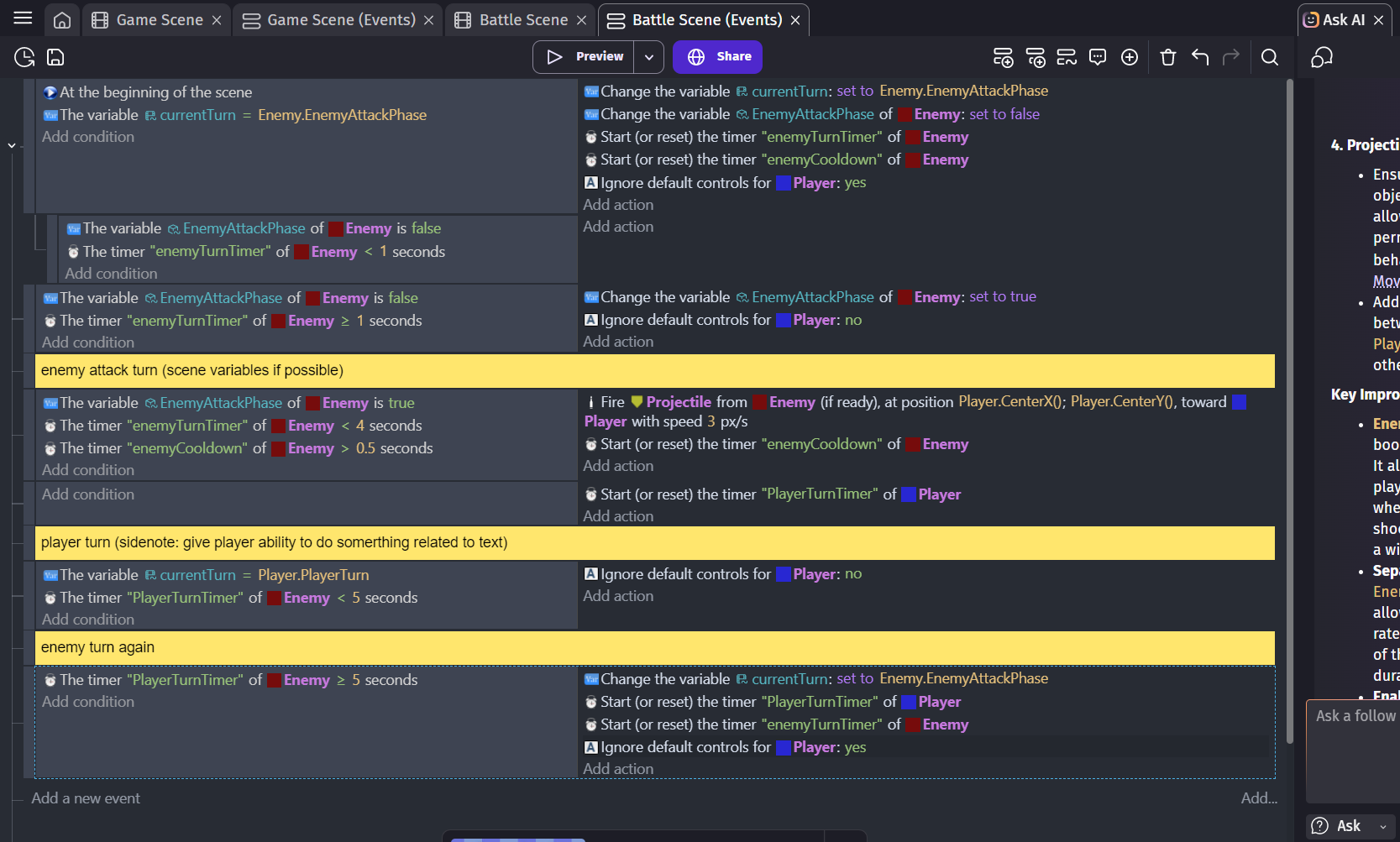The height and width of the screenshot is (842, 1400).
Task: Expand the Ask mode dropdown
Action: click(x=1382, y=826)
